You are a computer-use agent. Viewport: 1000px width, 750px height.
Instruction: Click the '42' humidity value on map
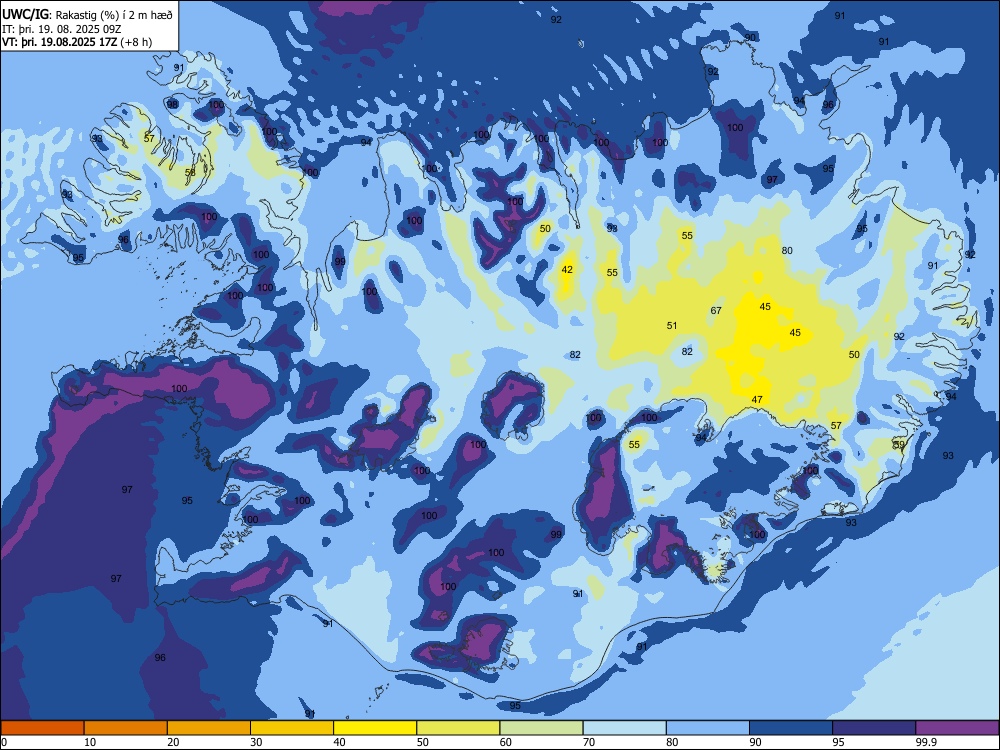tap(567, 270)
